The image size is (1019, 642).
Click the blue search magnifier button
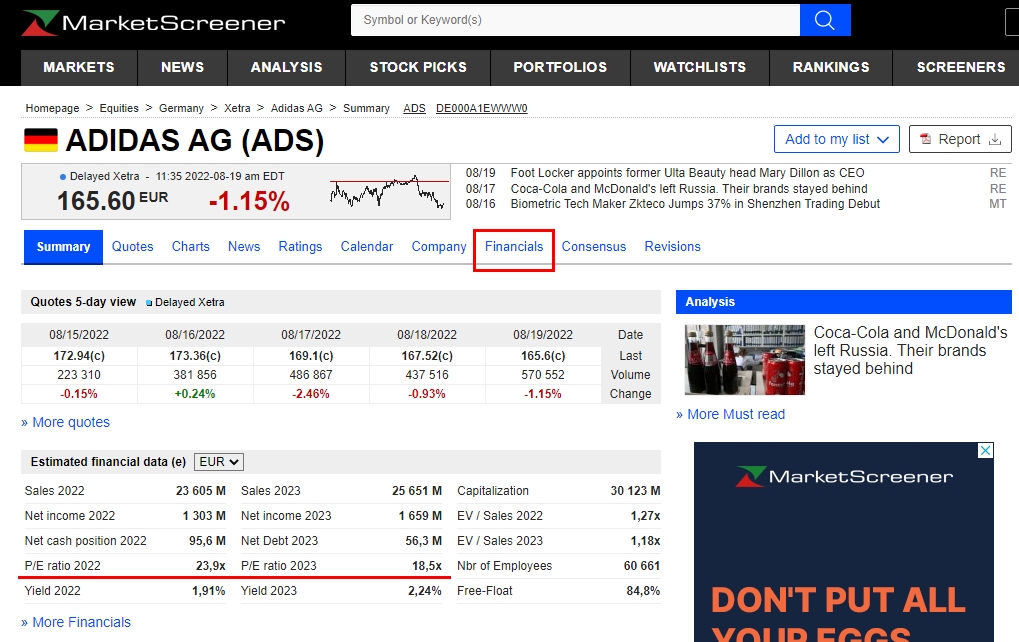[x=825, y=20]
